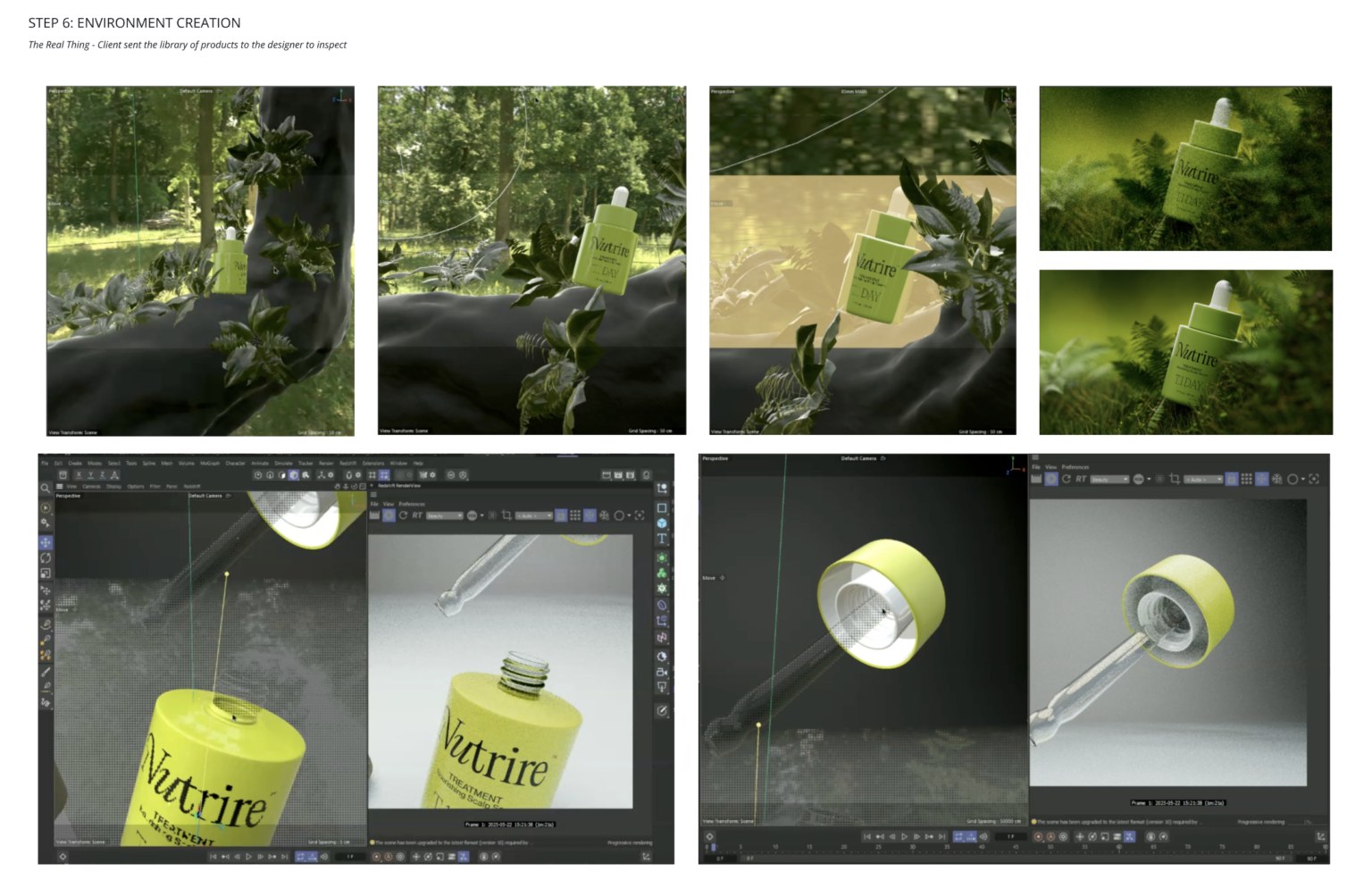Select the Move tool in left toolbar
This screenshot has width=1372, height=880.
point(46,542)
